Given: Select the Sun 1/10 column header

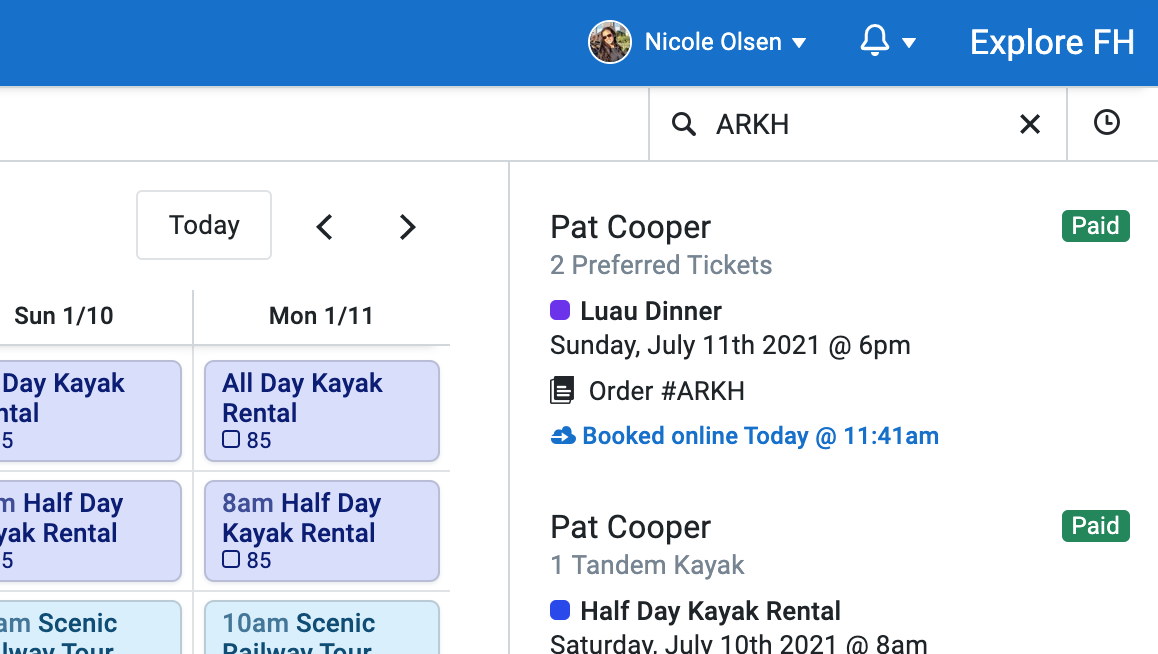Looking at the screenshot, I should [64, 316].
